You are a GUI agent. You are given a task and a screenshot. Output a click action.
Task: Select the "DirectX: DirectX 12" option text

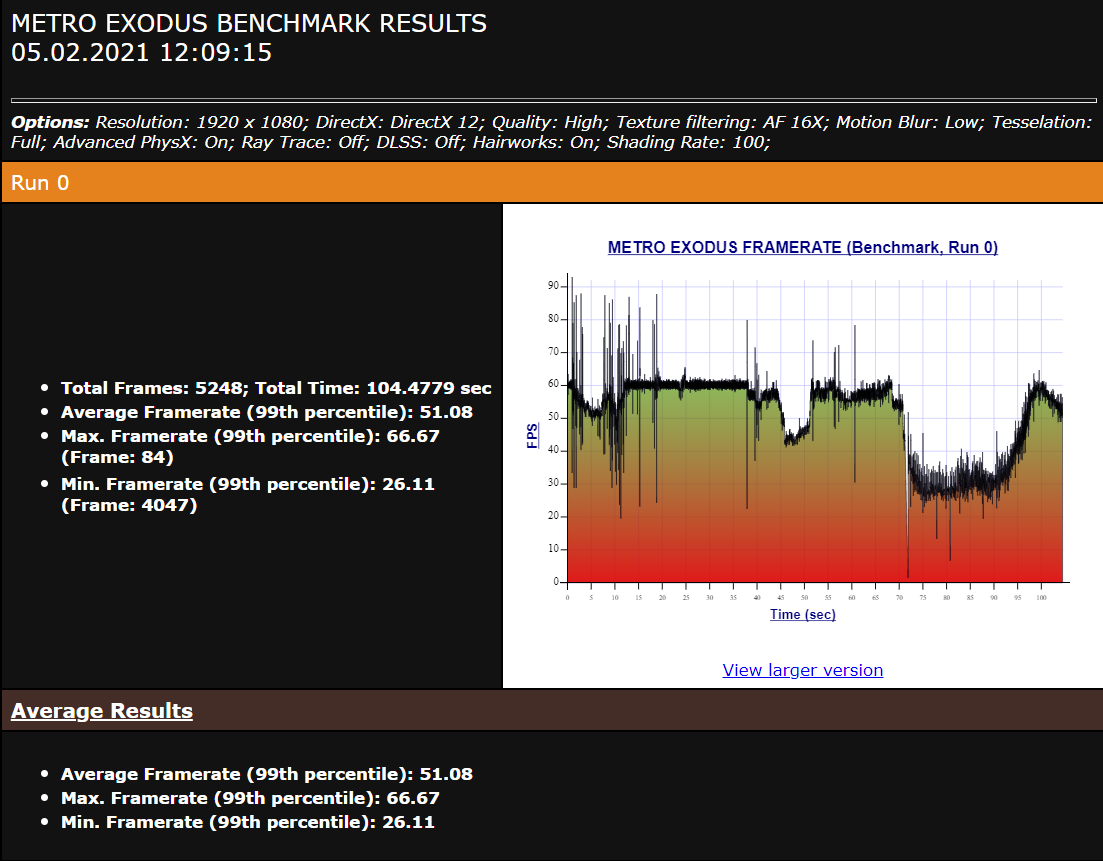click(x=398, y=122)
